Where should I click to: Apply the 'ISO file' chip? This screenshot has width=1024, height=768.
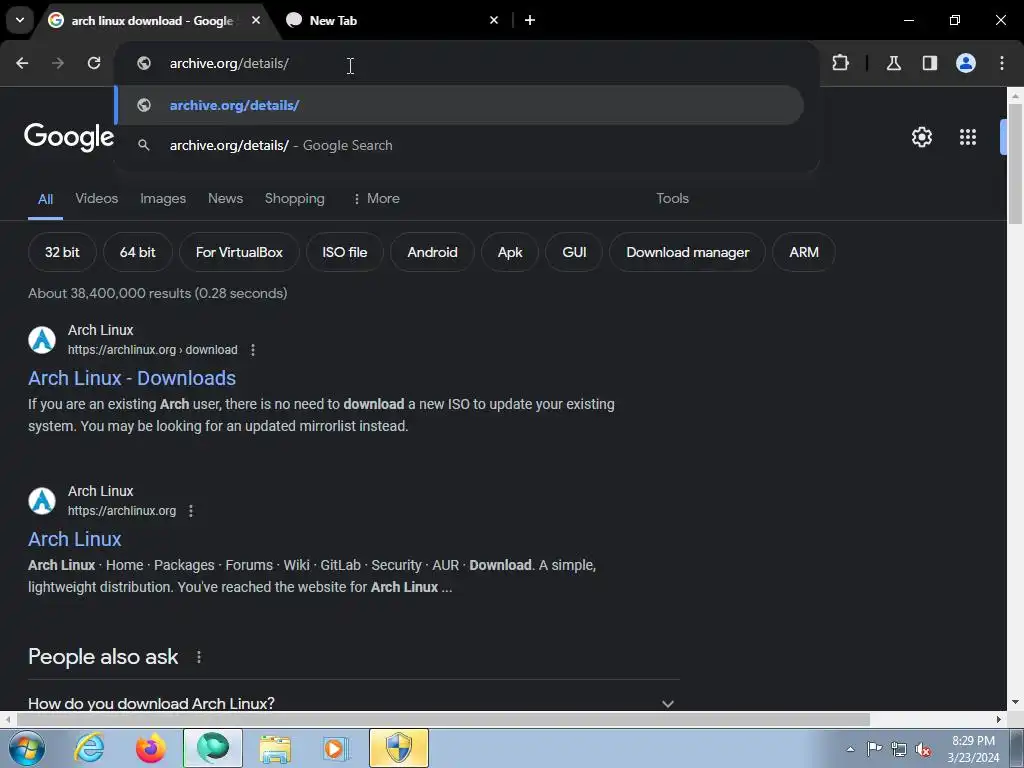point(345,252)
